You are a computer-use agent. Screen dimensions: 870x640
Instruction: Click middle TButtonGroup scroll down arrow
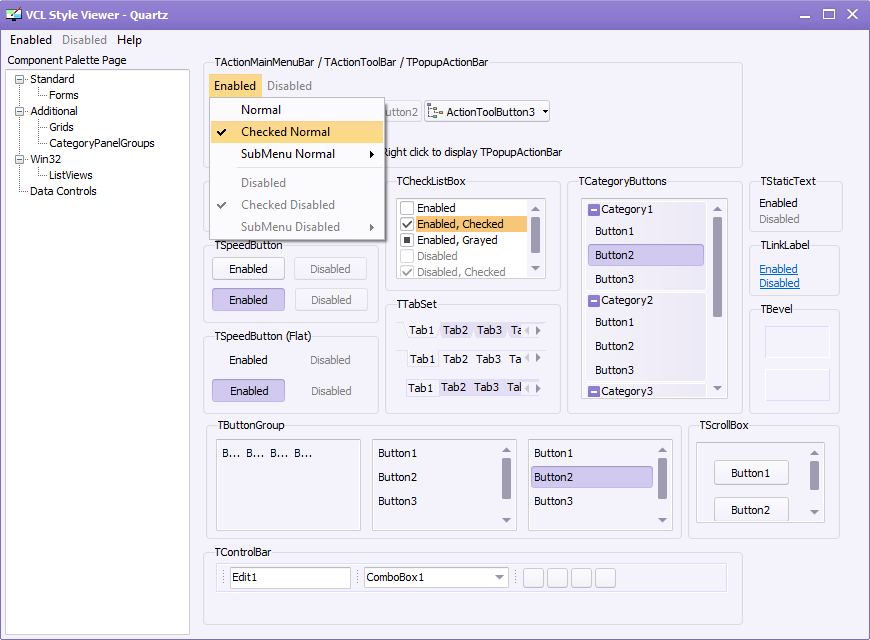pyautogui.click(x=507, y=520)
